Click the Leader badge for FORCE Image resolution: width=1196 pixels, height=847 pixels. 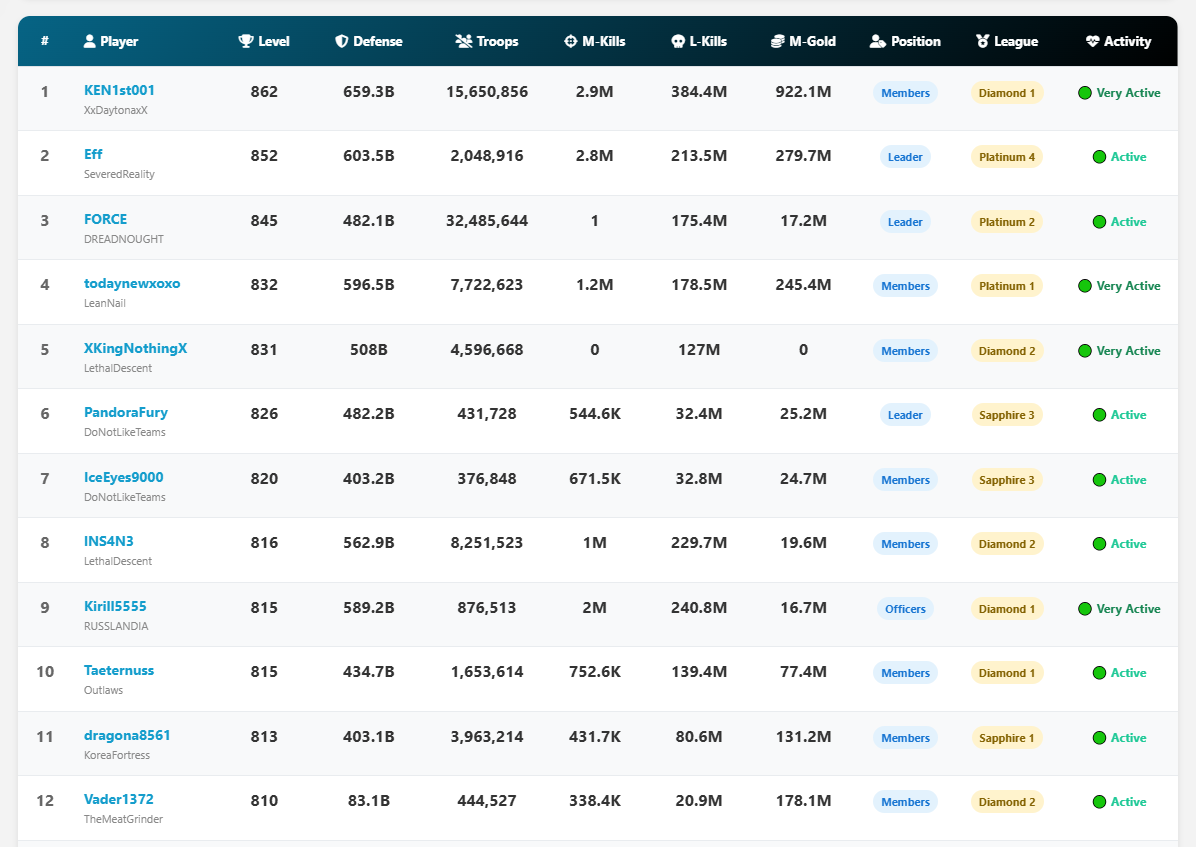pyautogui.click(x=905, y=221)
